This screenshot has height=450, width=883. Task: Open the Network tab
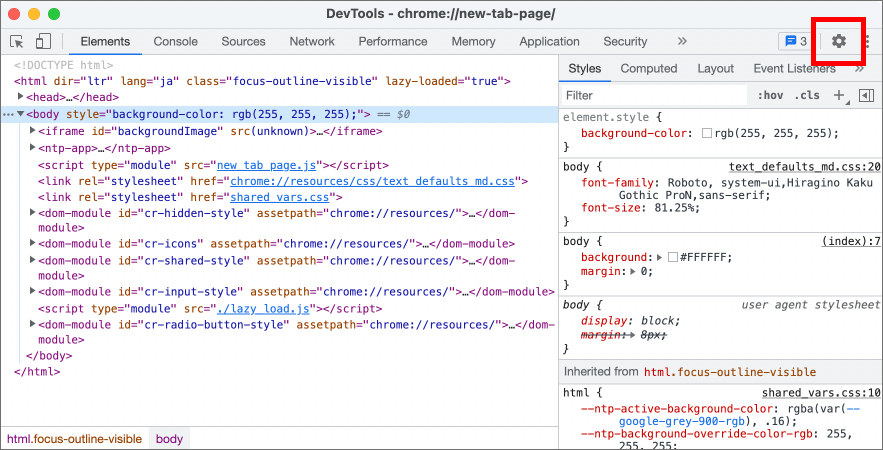pos(312,41)
